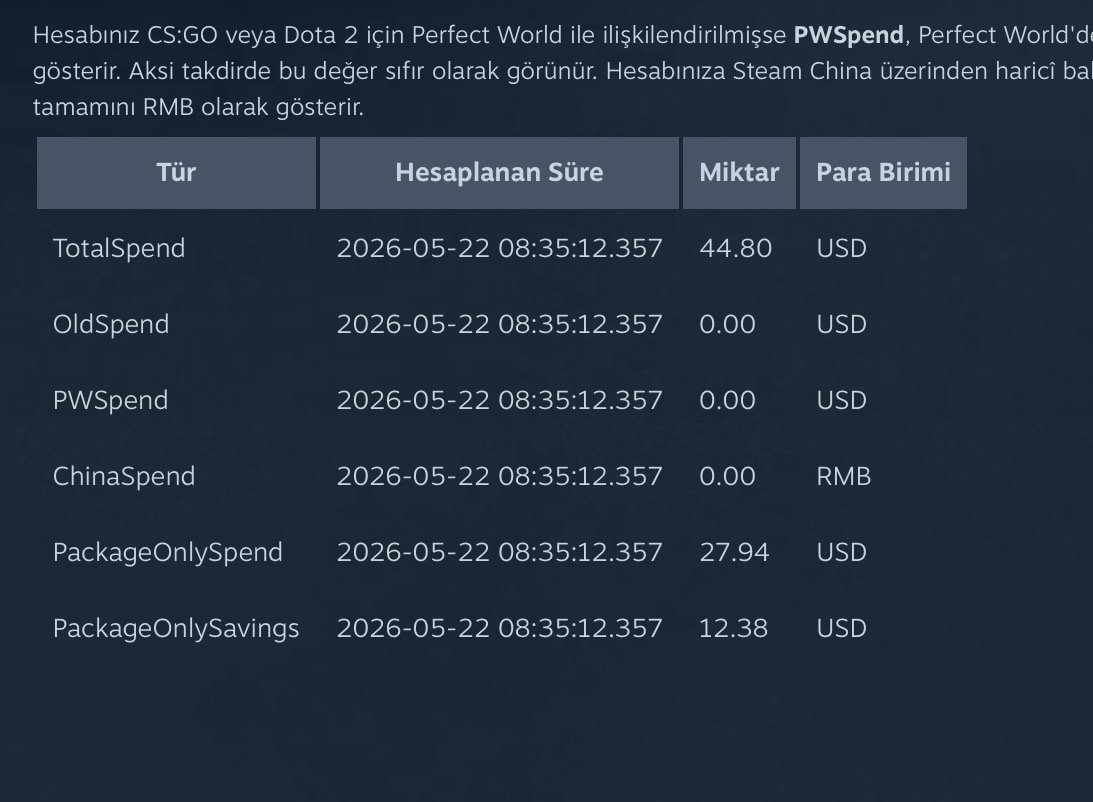Click the Para Birimi column header
The height and width of the screenshot is (802, 1093).
tap(883, 173)
